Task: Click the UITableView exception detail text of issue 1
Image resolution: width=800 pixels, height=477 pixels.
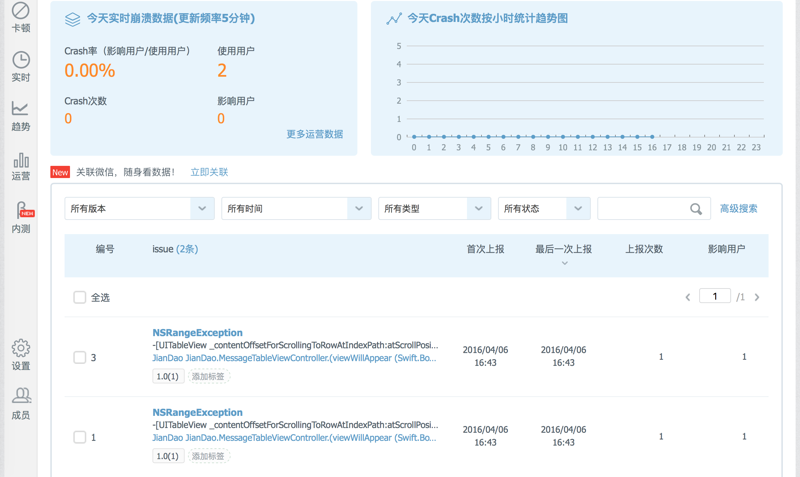Action: (x=295, y=425)
